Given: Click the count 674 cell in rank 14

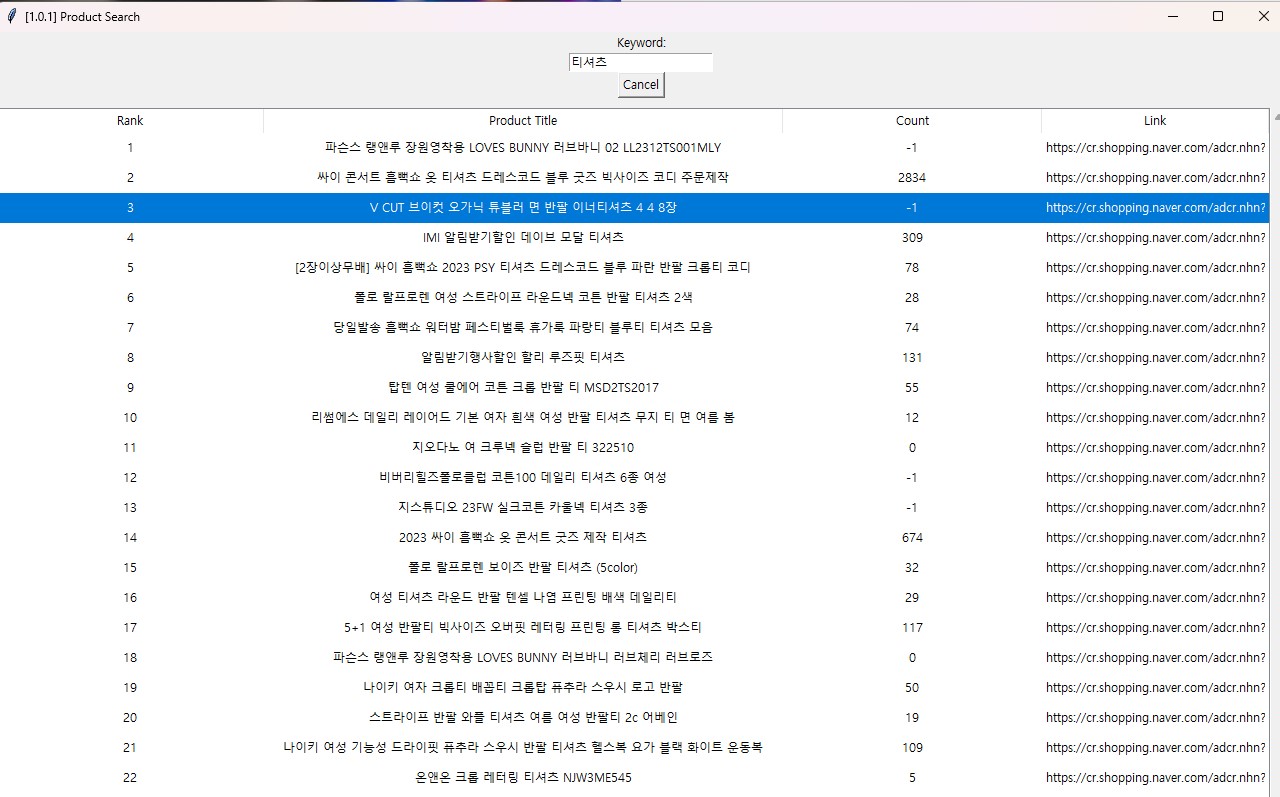Looking at the screenshot, I should (x=911, y=538).
